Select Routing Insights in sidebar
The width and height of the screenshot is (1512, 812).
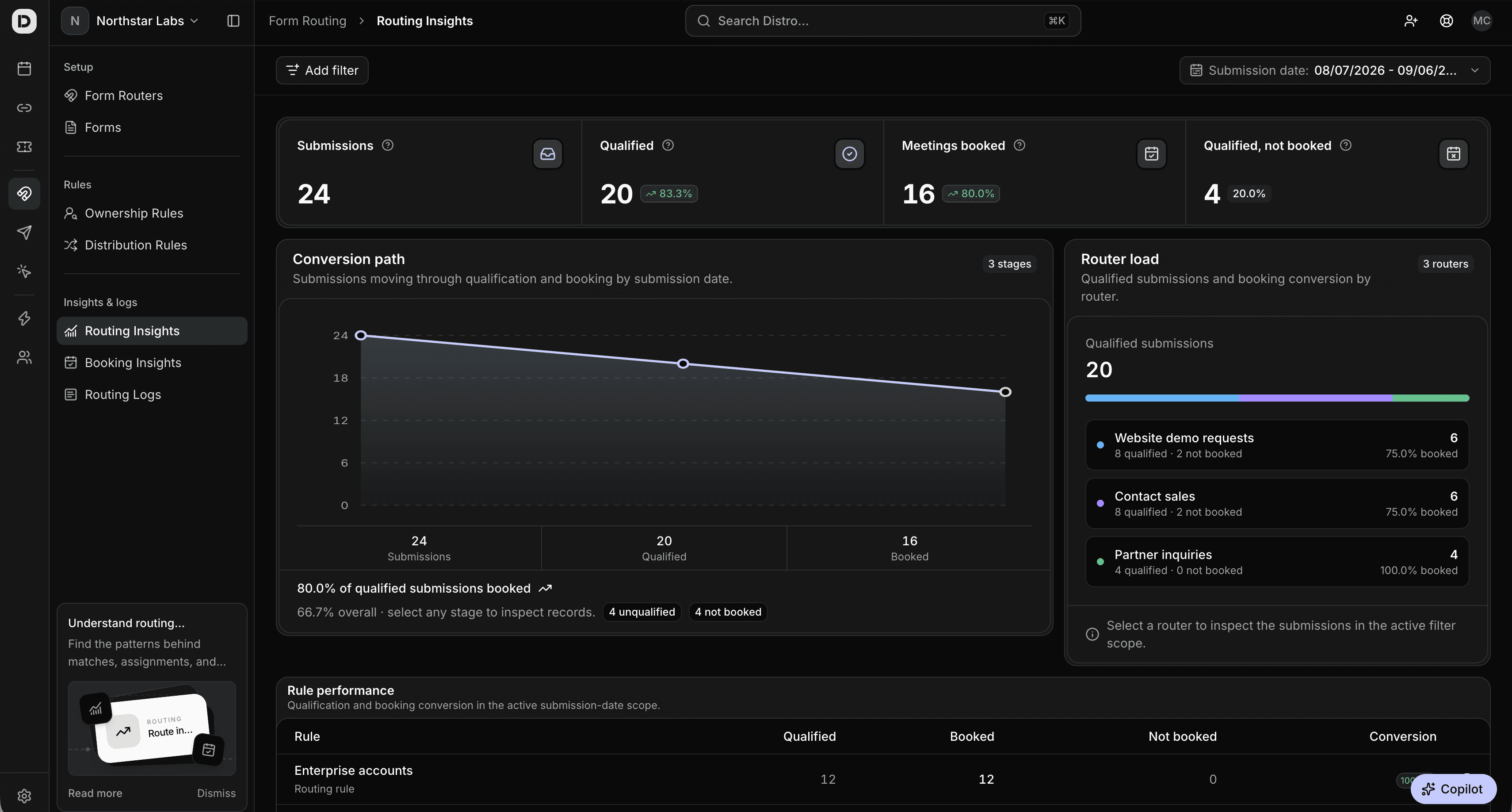click(152, 330)
